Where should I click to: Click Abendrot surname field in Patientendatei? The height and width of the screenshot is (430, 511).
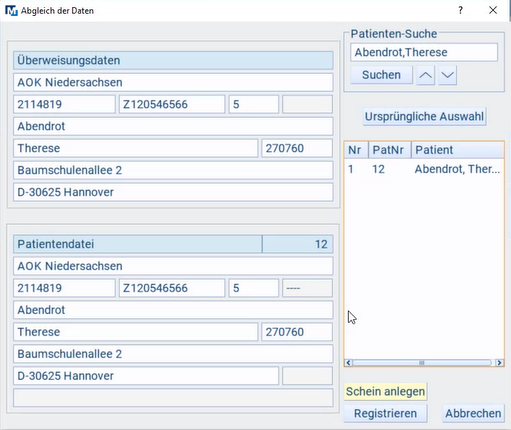tap(173, 310)
